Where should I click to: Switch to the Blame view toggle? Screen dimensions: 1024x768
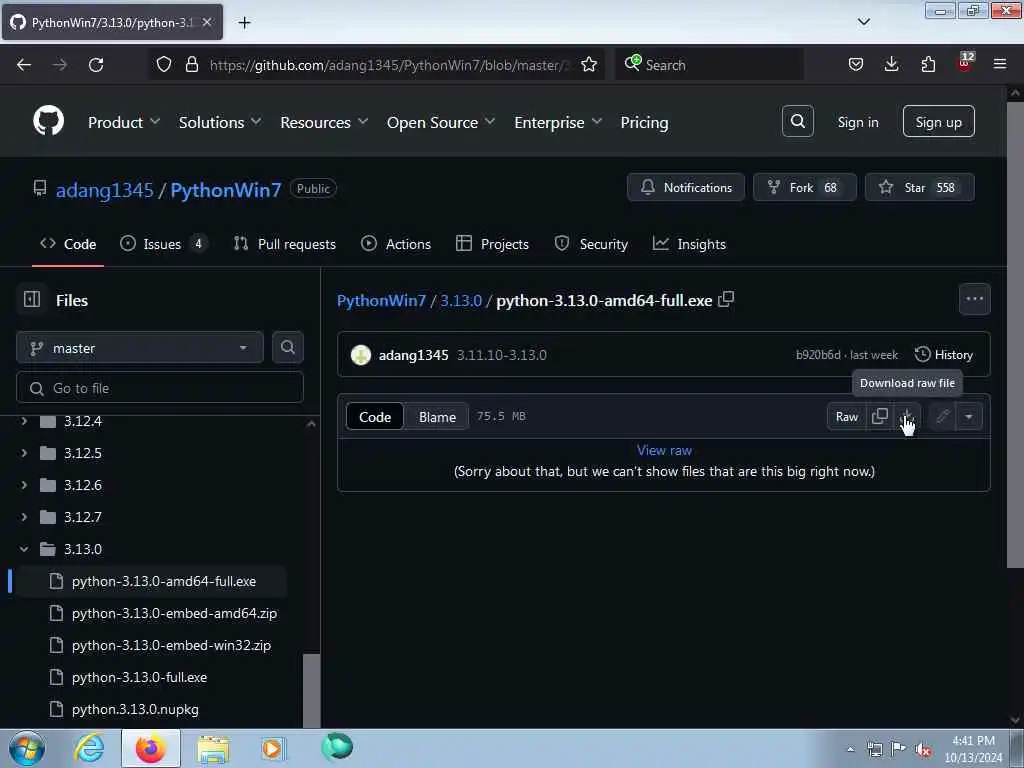point(437,417)
